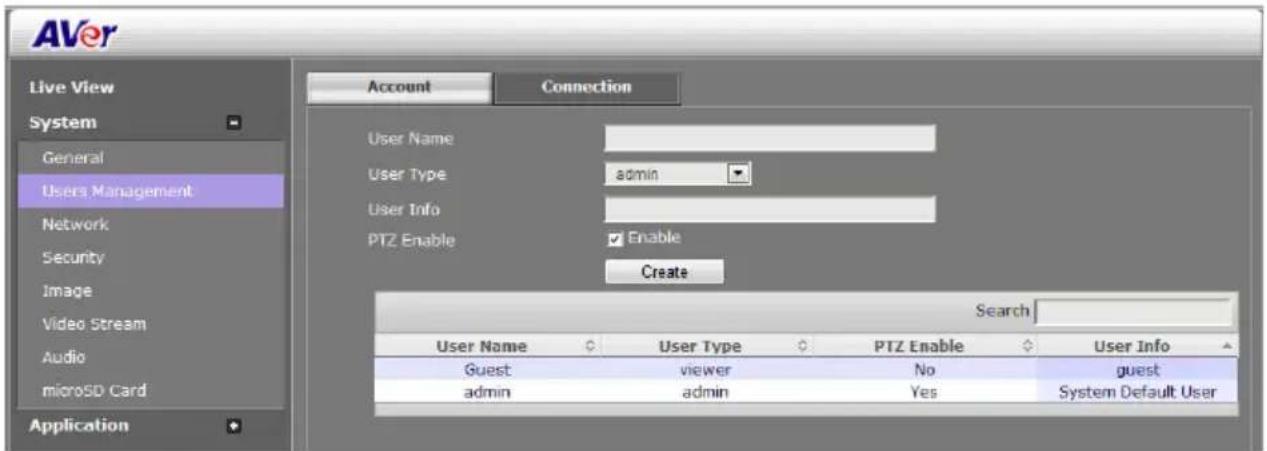The height and width of the screenshot is (451, 1267).
Task: Open the User Type dropdown
Action: coord(678,174)
